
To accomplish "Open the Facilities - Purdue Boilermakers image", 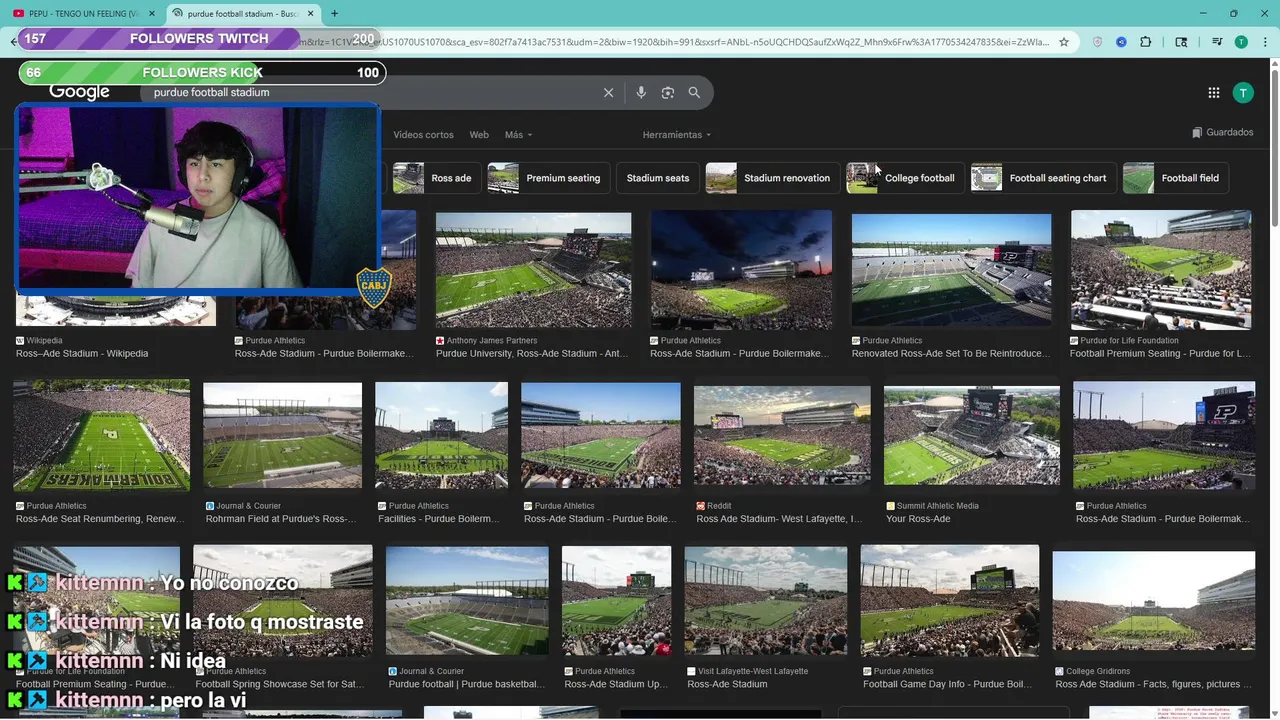I will pos(441,435).
